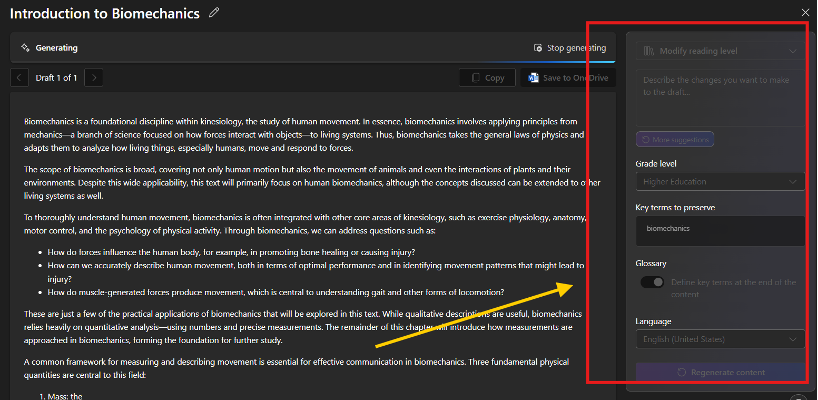Click the Introduction to Biomechanics title
The image size is (818, 400).
pos(105,14)
